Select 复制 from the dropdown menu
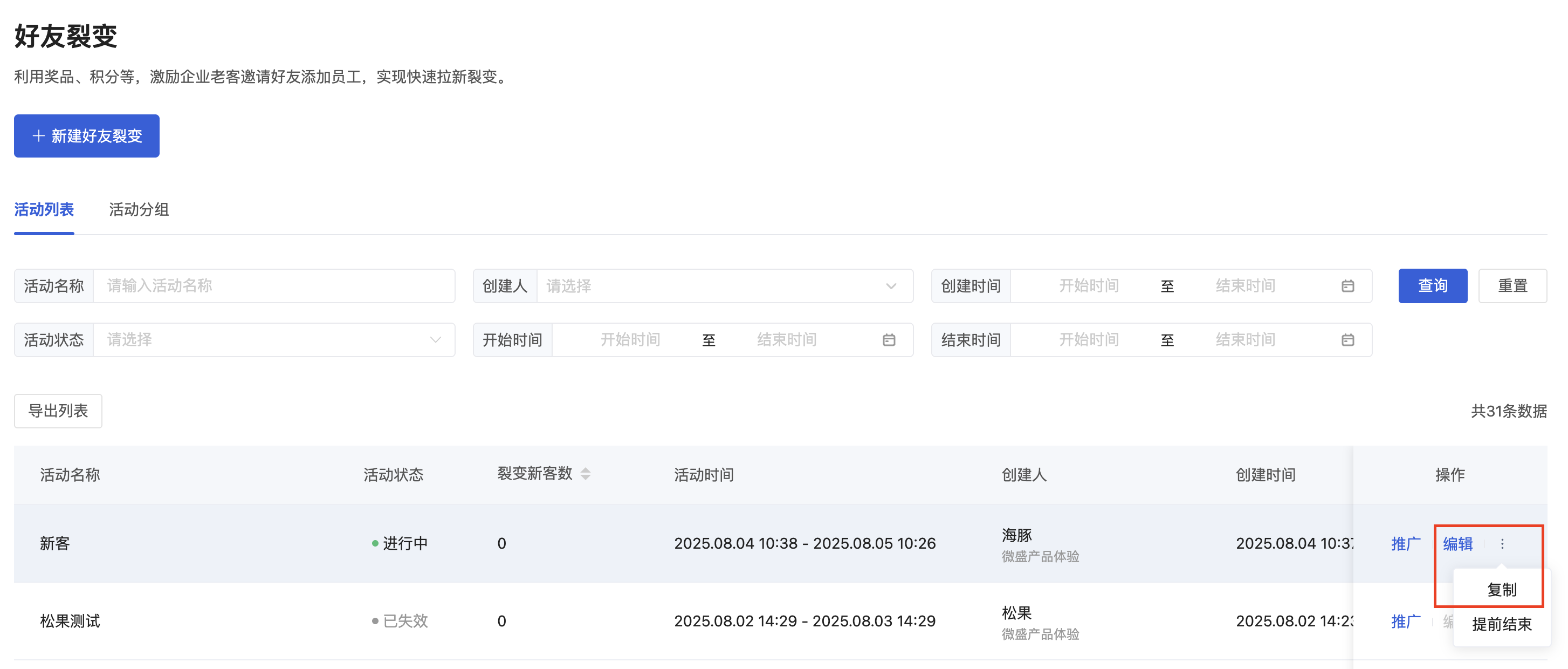1568x669 pixels. [1501, 589]
